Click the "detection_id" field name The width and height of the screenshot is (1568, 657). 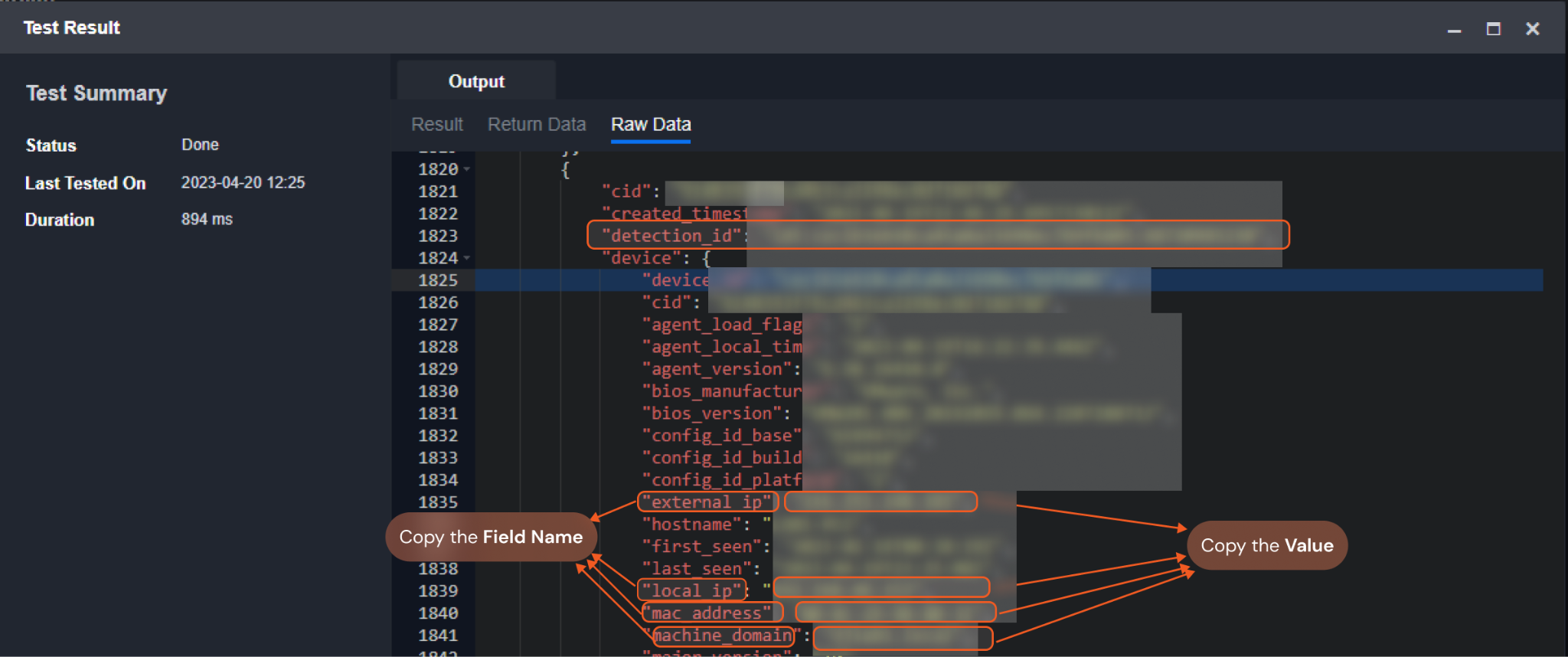click(x=671, y=236)
